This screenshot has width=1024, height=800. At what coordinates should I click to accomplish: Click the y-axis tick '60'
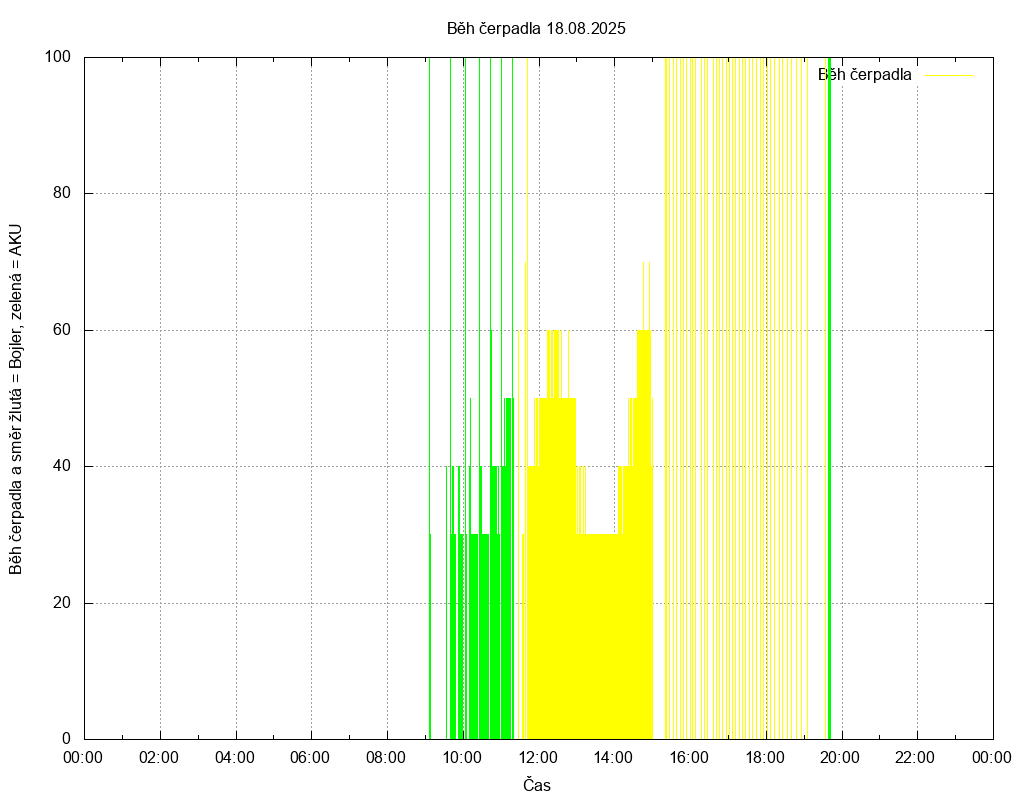(62, 330)
